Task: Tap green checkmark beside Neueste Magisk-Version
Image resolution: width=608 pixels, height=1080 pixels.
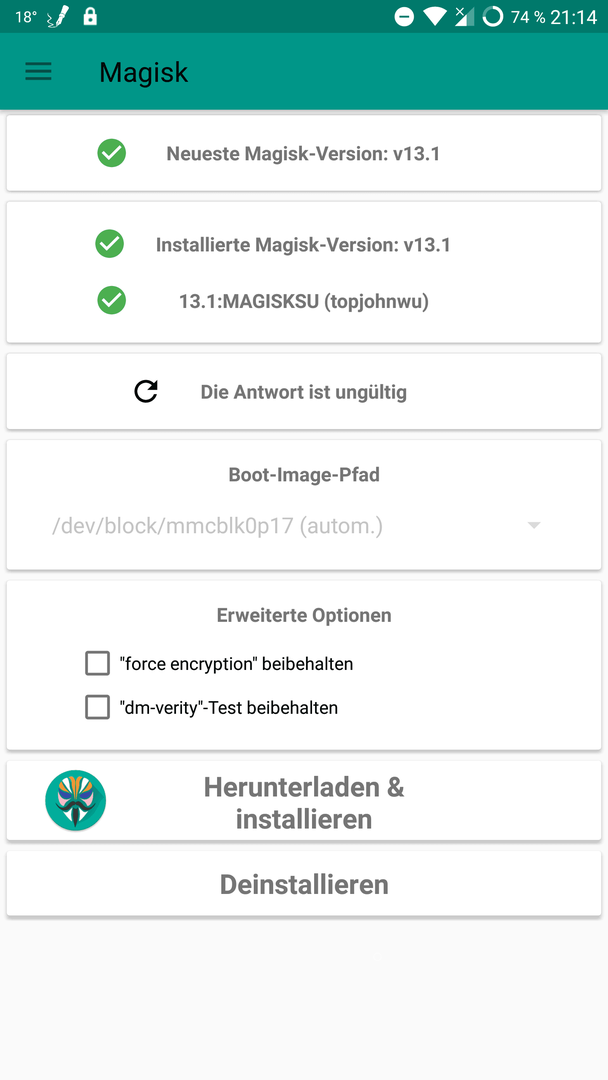Action: coord(112,153)
